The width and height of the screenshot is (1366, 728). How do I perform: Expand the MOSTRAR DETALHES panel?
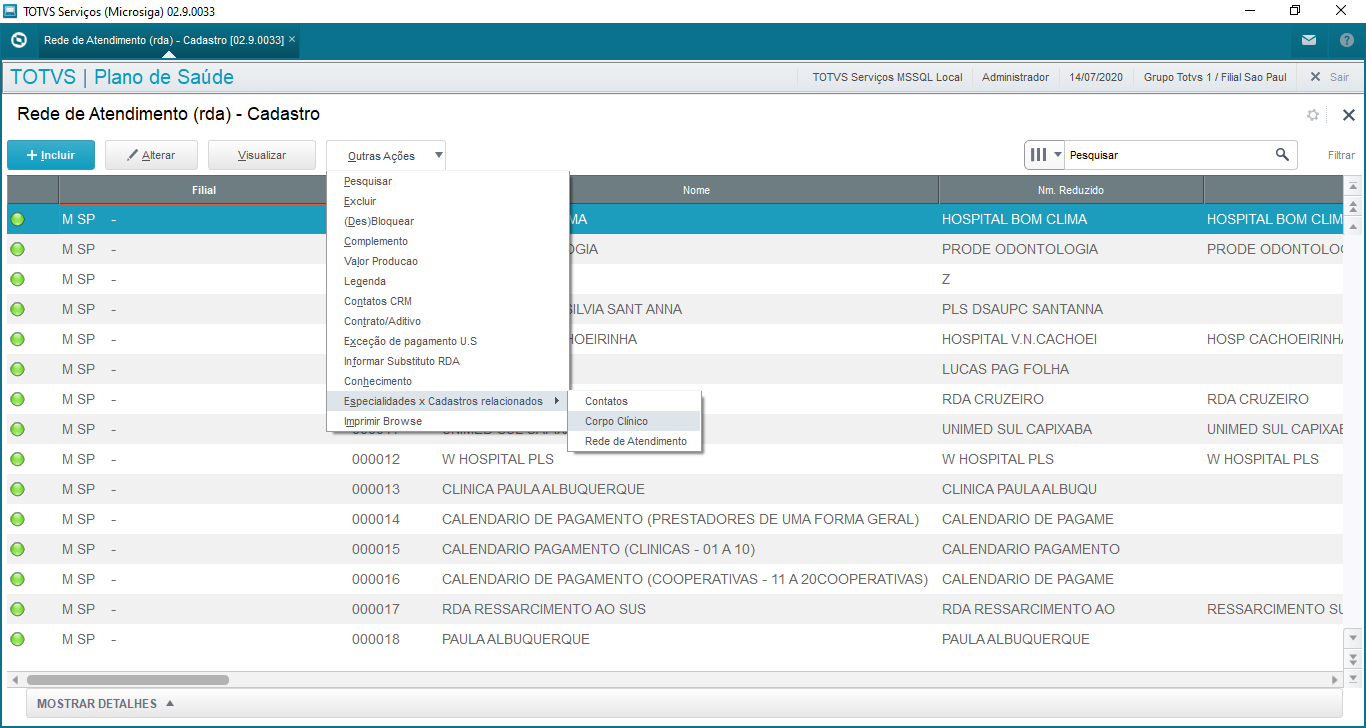point(105,704)
